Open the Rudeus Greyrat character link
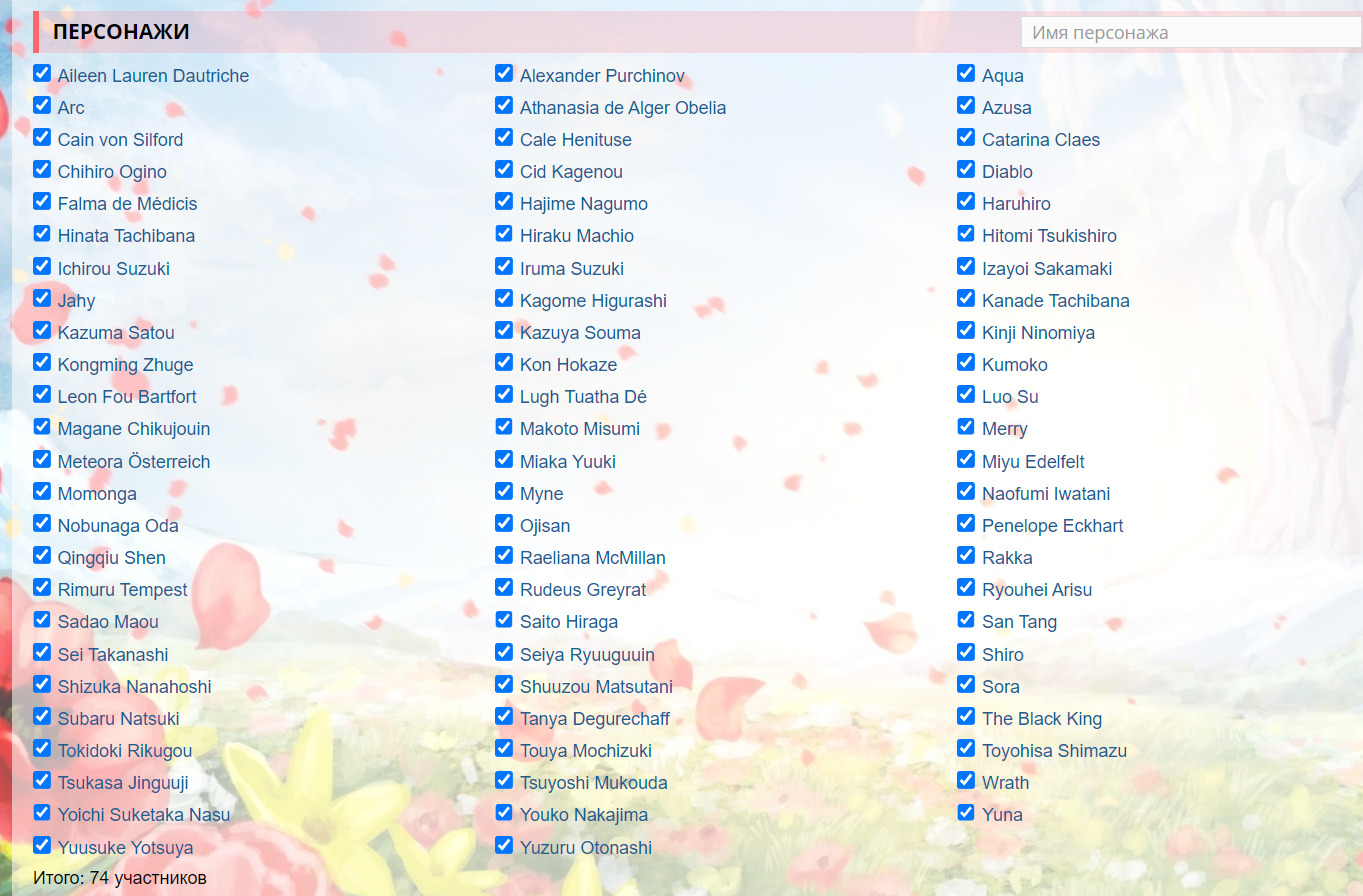Image resolution: width=1363 pixels, height=896 pixels. (582, 590)
